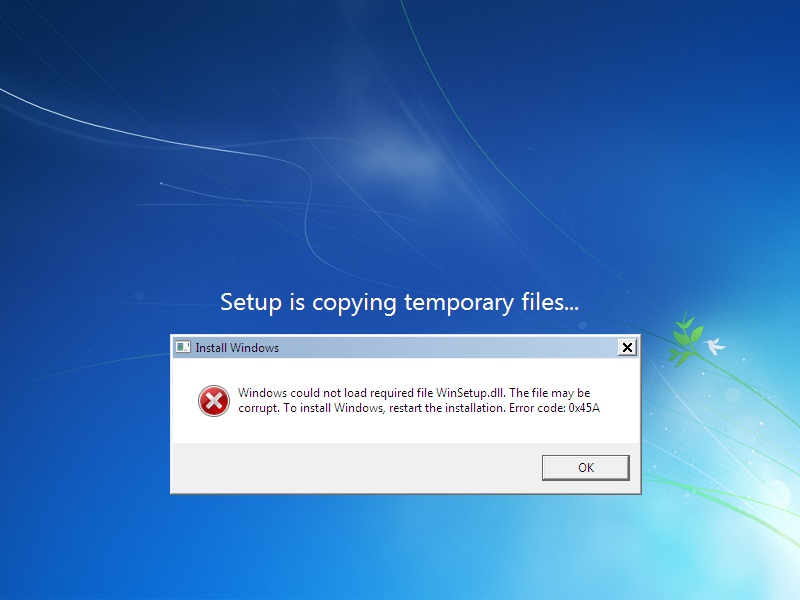Click the green leaf sprig graphic
This screenshot has height=600, width=800.
[x=684, y=339]
